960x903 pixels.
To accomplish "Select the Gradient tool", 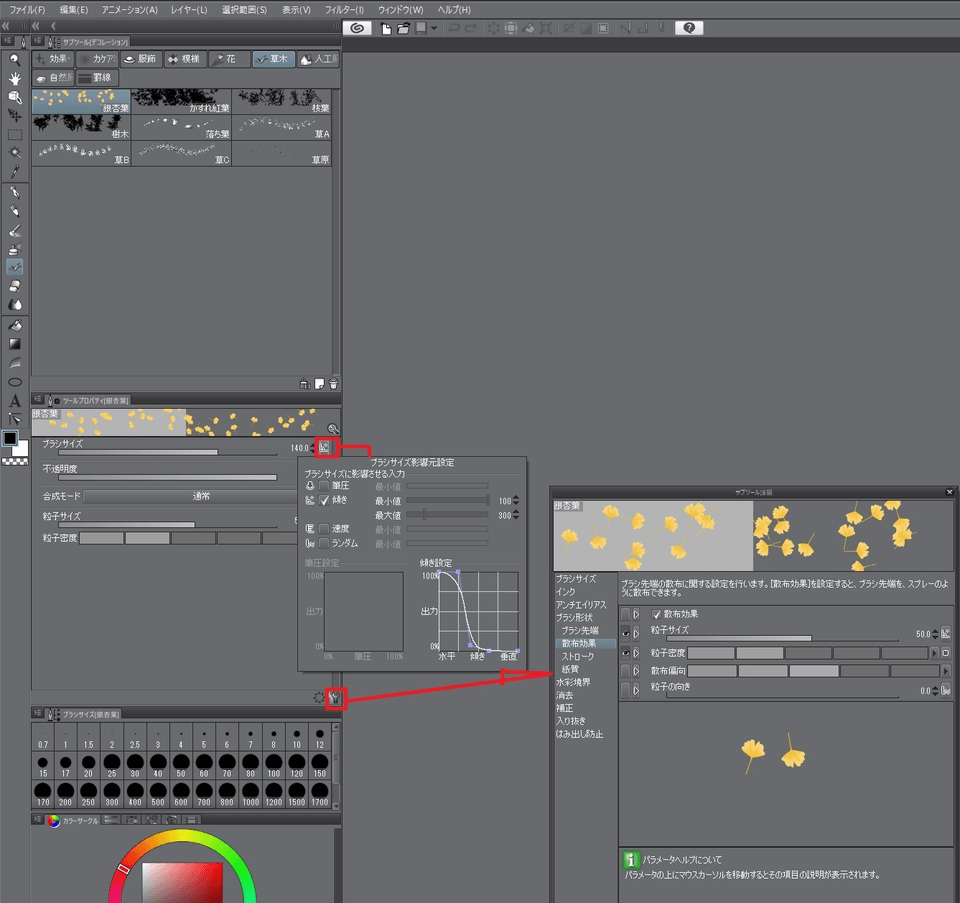I will (x=15, y=344).
